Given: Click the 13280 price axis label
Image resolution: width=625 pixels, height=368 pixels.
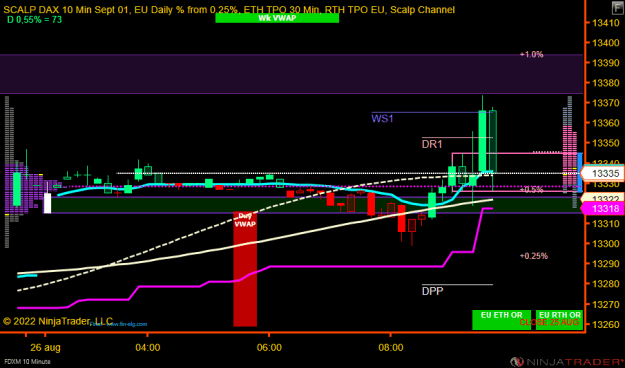Looking at the screenshot, I should 606,284.
